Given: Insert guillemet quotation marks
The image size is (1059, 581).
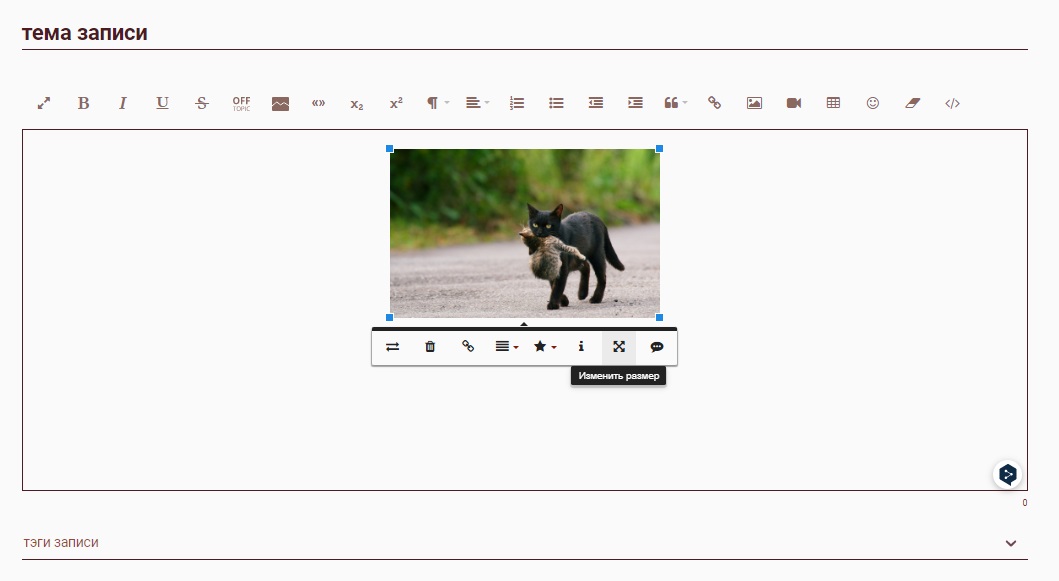Looking at the screenshot, I should (318, 103).
